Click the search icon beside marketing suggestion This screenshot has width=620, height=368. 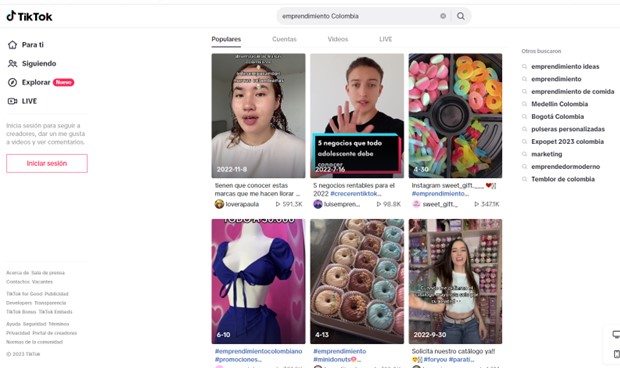tap(524, 154)
